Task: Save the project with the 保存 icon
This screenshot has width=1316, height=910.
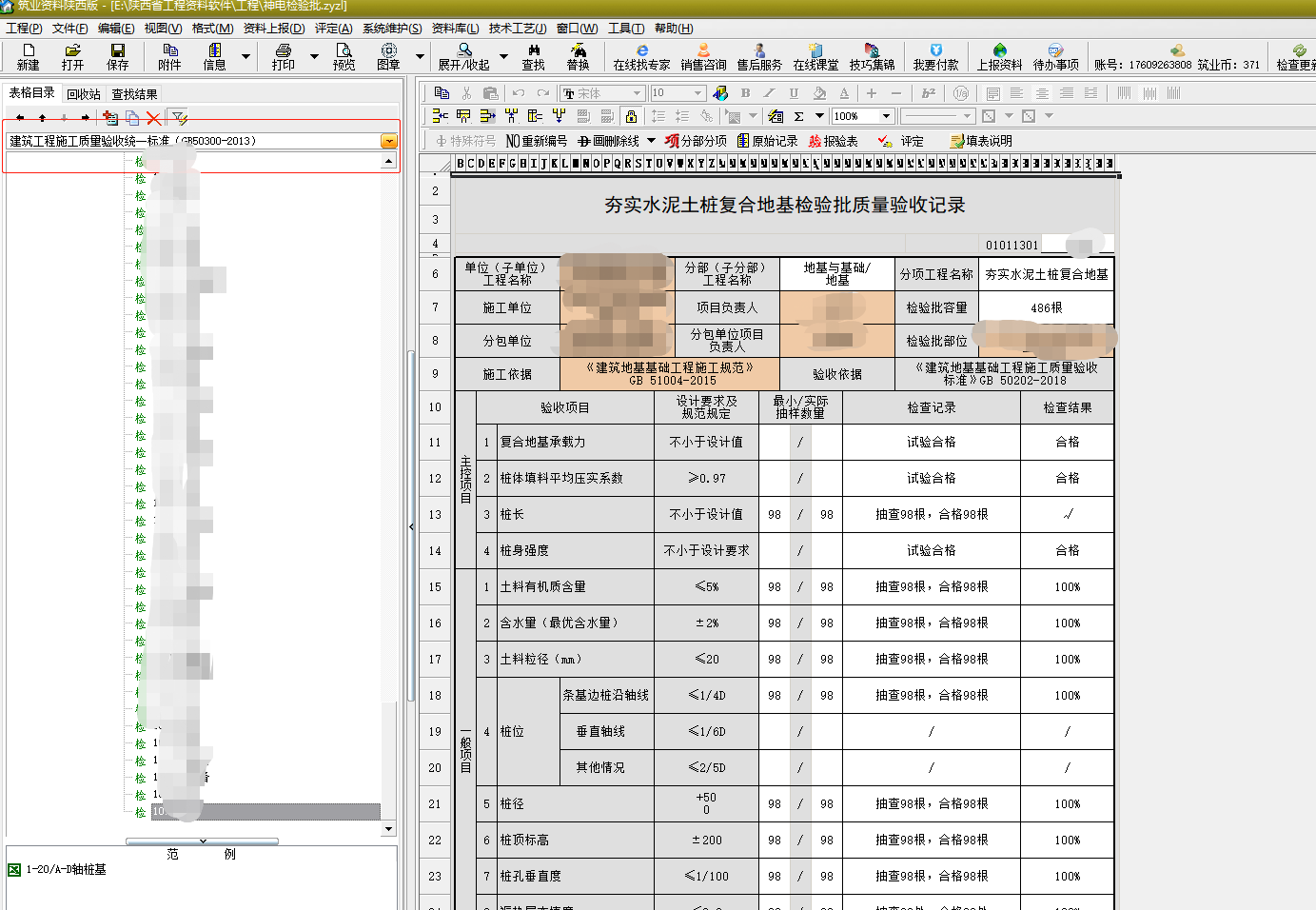Action: click(x=117, y=56)
